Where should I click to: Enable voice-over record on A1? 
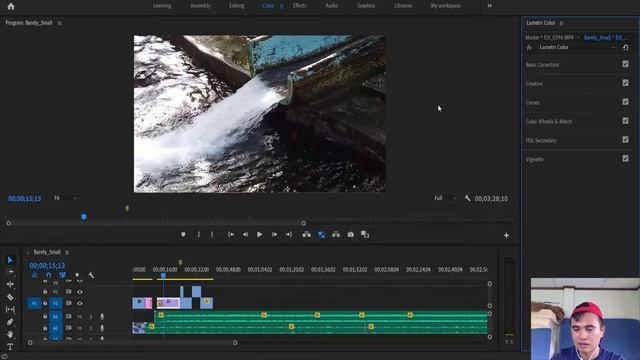click(x=102, y=316)
